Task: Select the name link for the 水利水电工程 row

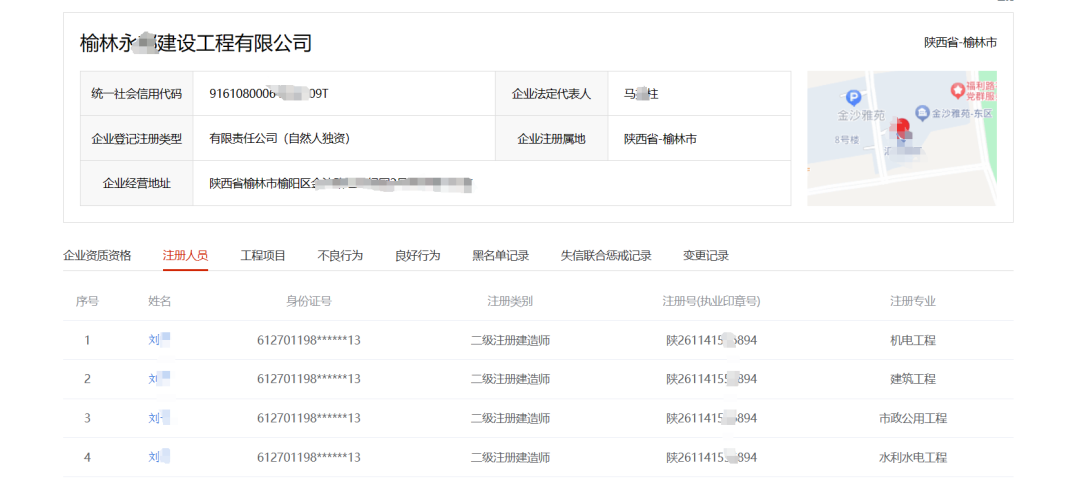Action: [x=155, y=457]
